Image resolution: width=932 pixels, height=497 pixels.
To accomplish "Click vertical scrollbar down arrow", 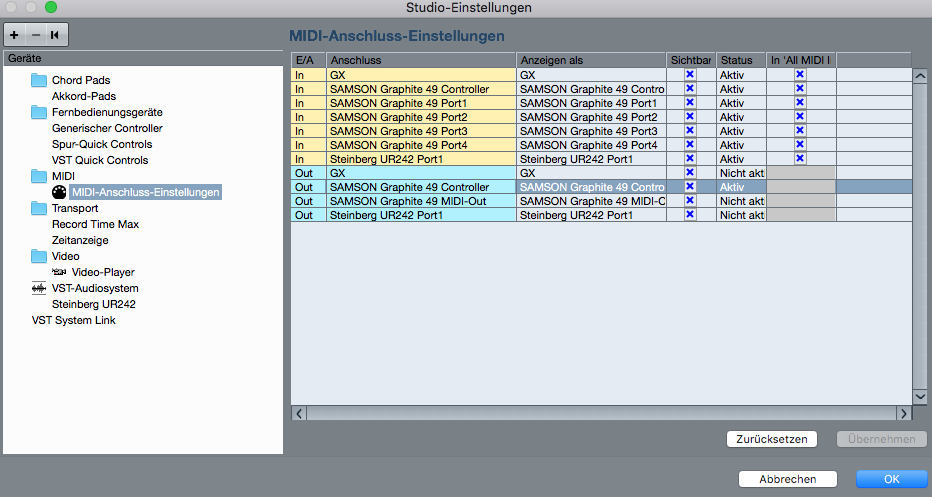I will (920, 397).
